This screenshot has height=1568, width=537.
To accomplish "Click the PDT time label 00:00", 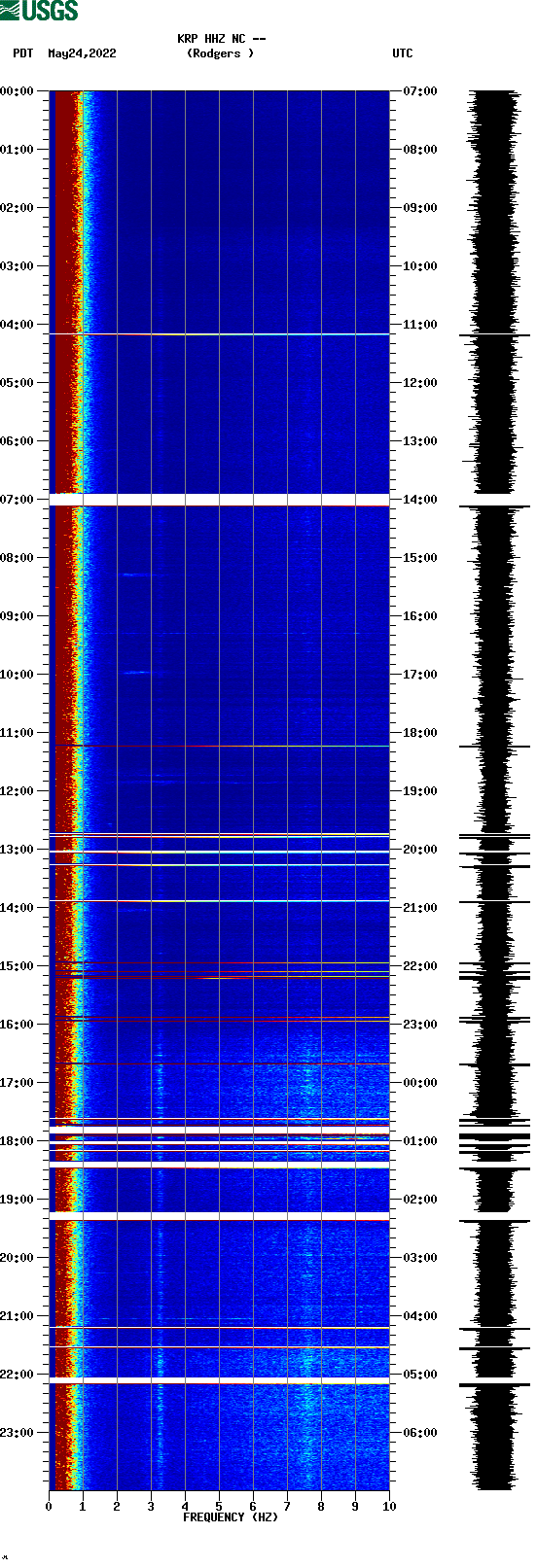I will click(x=17, y=91).
